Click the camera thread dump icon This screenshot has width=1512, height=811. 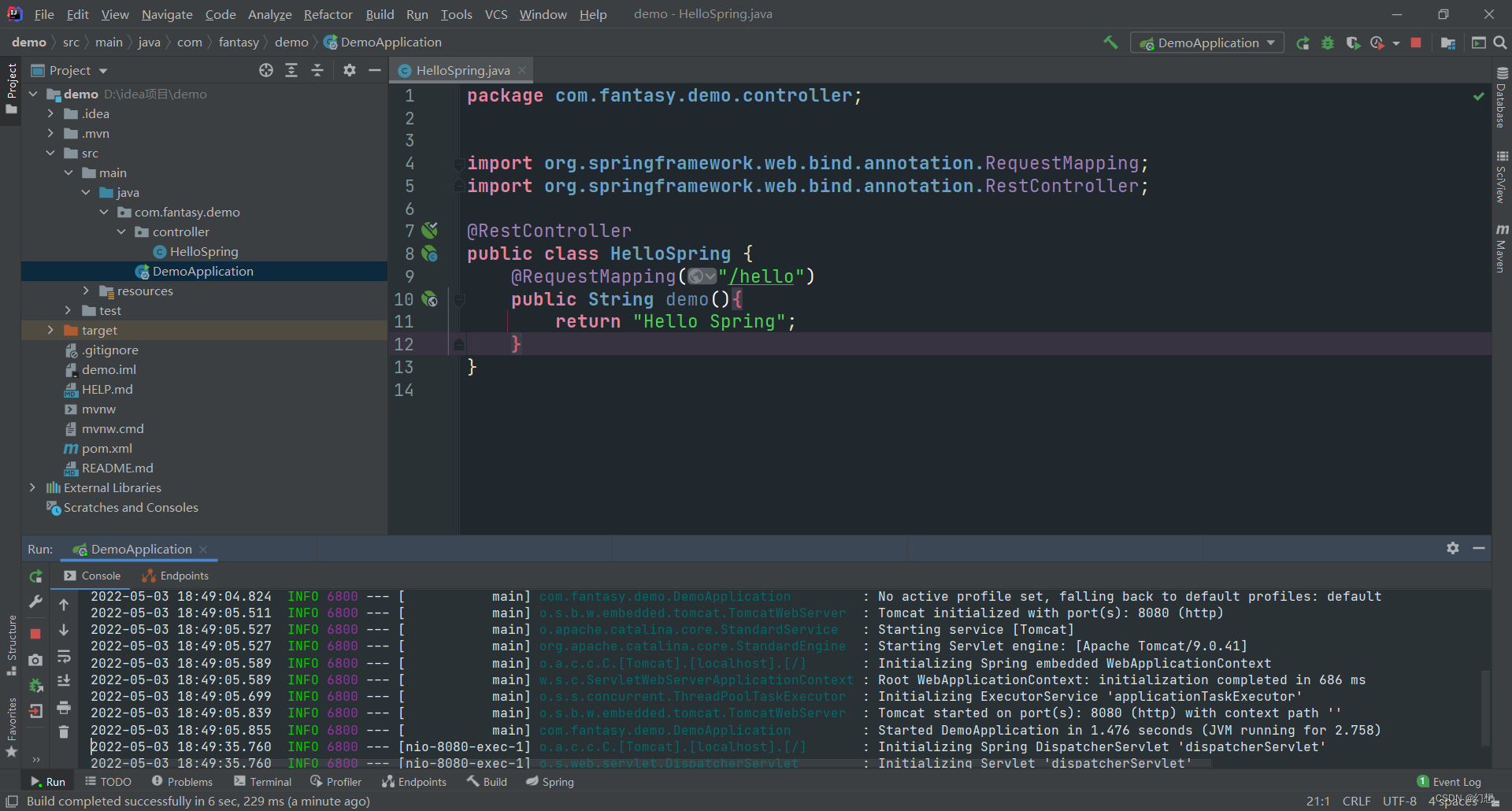35,660
